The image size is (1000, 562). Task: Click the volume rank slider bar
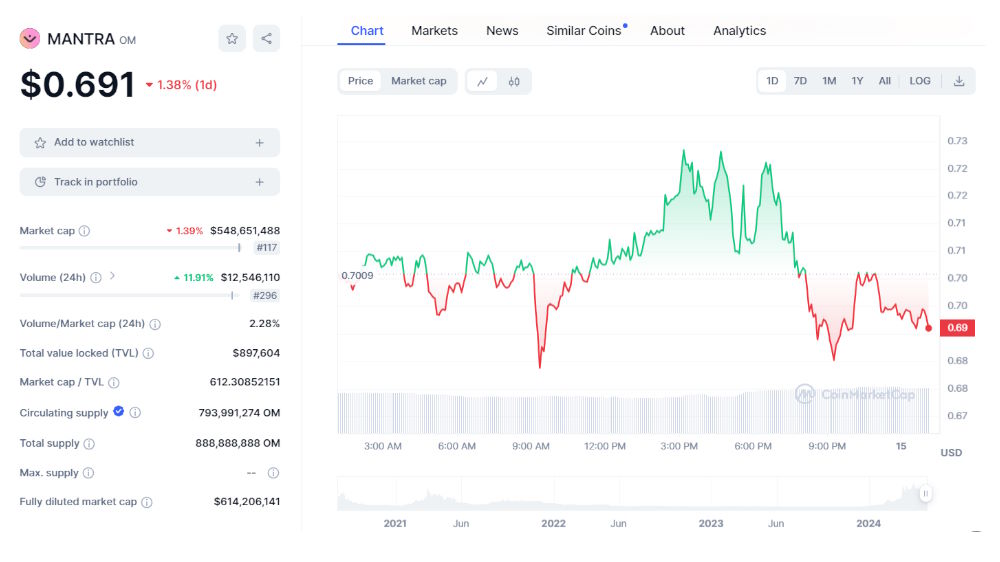coord(128,295)
